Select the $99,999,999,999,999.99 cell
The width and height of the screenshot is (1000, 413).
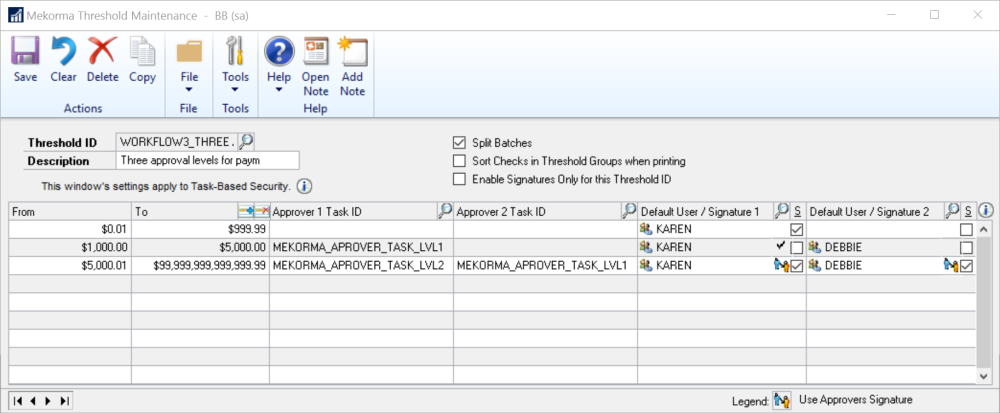tap(200, 266)
